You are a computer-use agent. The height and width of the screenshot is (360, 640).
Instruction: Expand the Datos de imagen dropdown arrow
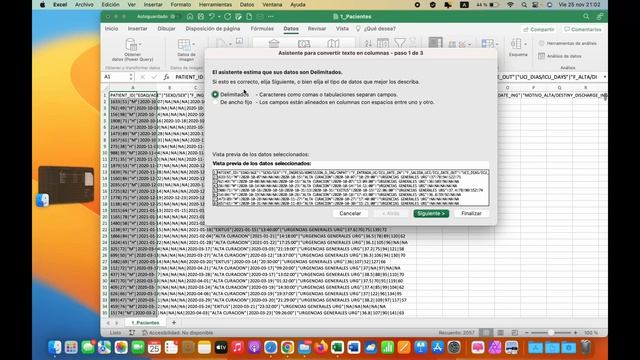(193, 44)
